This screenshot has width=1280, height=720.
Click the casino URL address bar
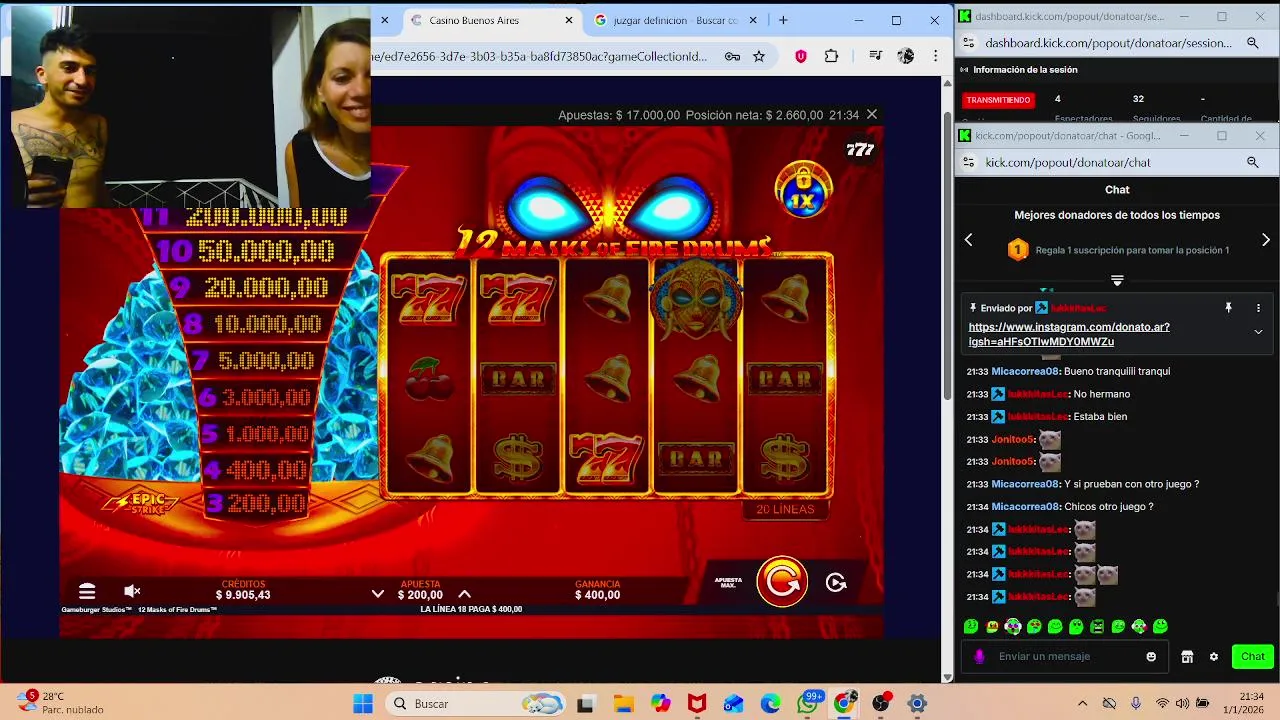tap(540, 56)
